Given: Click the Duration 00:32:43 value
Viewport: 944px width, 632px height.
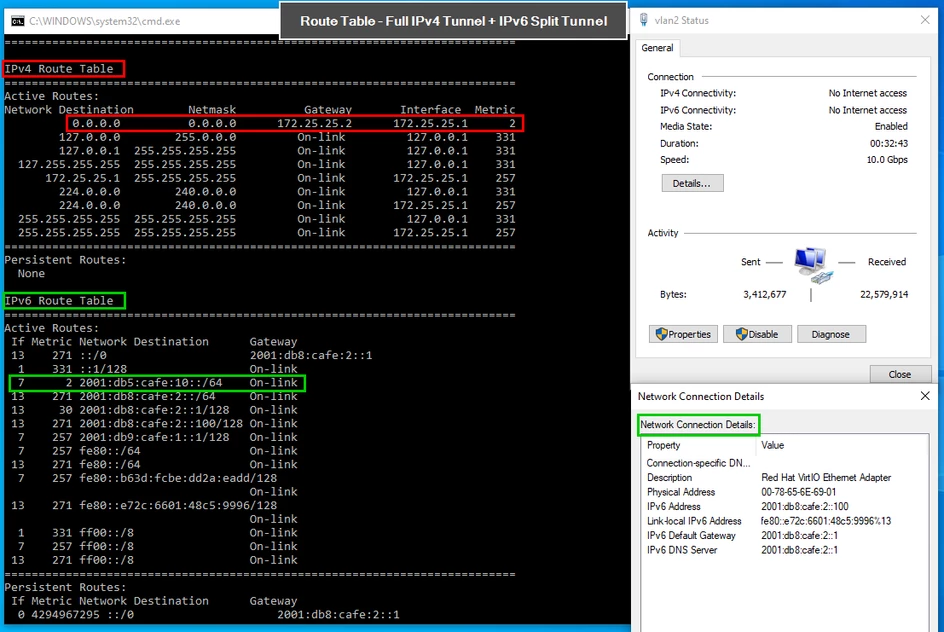Looking at the screenshot, I should (889, 143).
